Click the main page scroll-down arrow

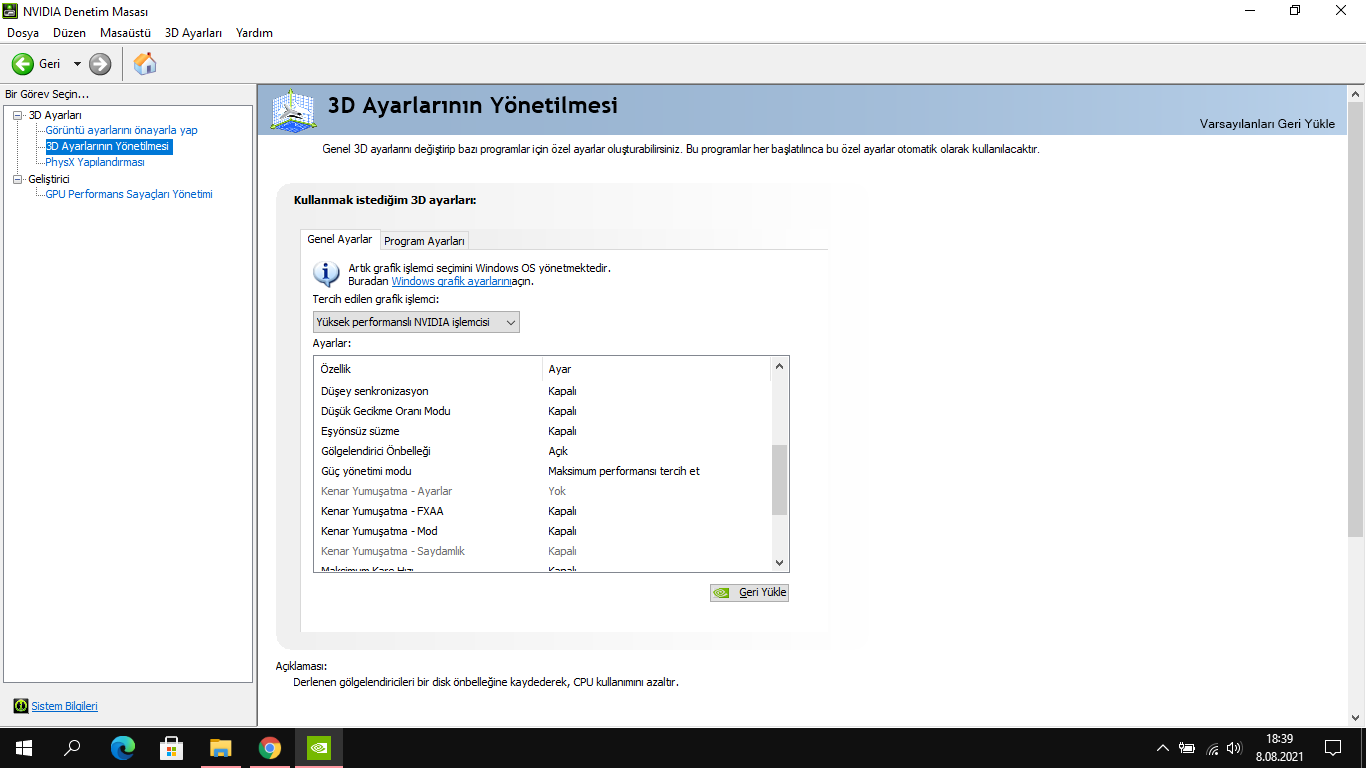click(x=1357, y=718)
